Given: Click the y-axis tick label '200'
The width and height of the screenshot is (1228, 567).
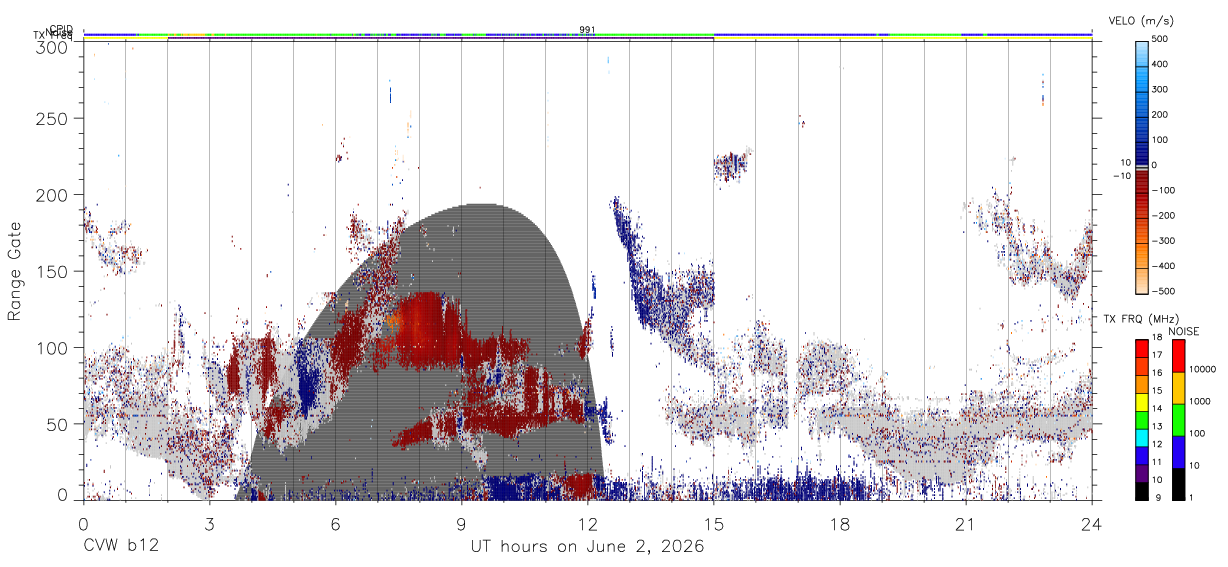Looking at the screenshot, I should point(53,195).
